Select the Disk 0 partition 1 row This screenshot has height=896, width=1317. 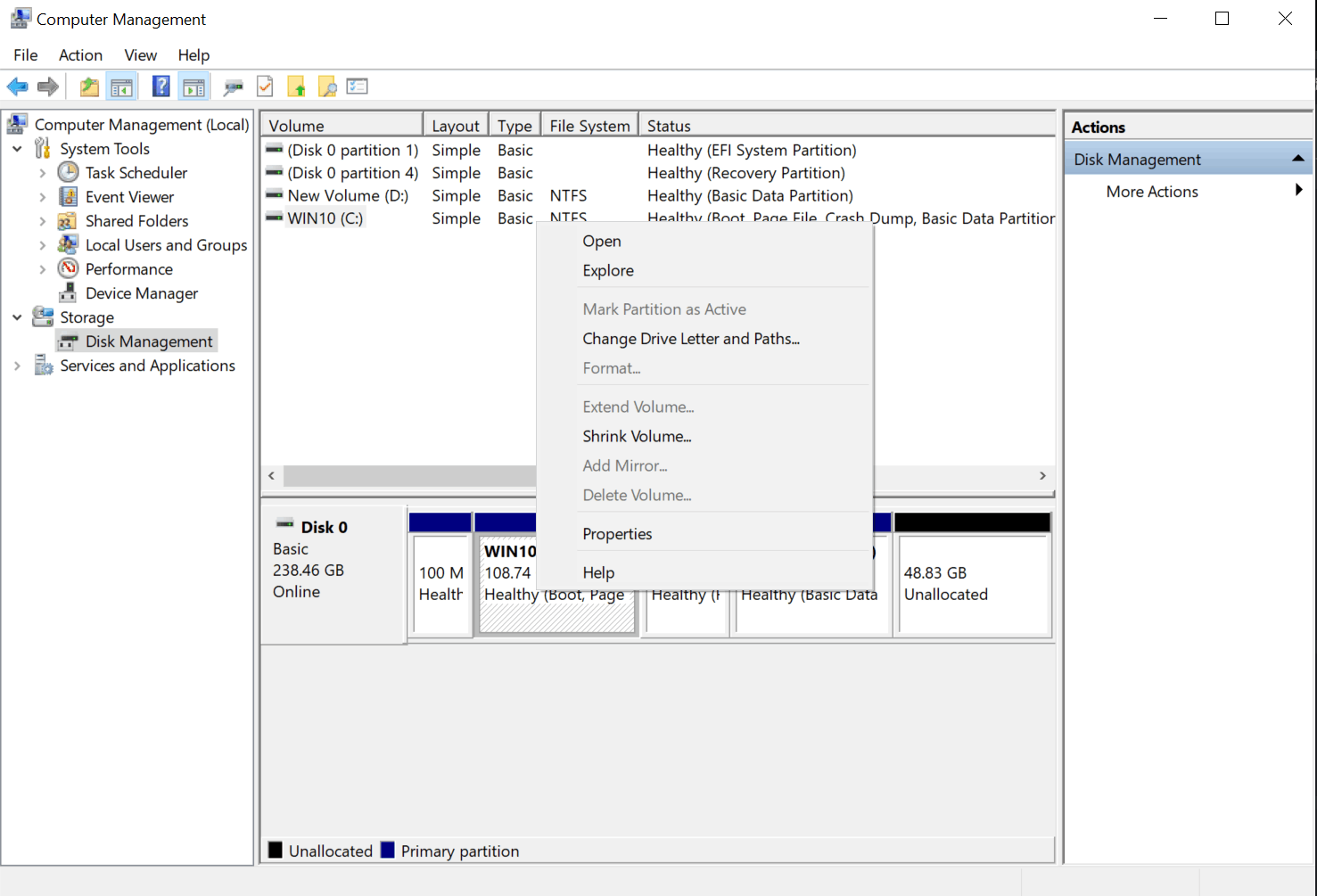658,150
